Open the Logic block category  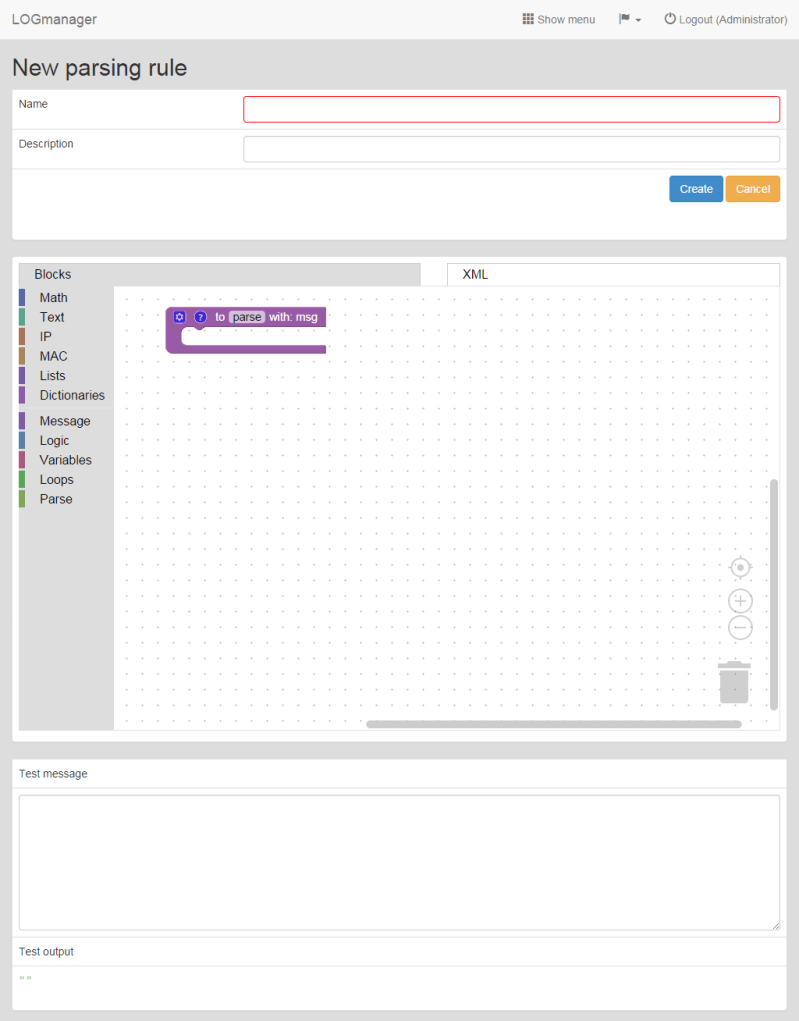(66, 441)
